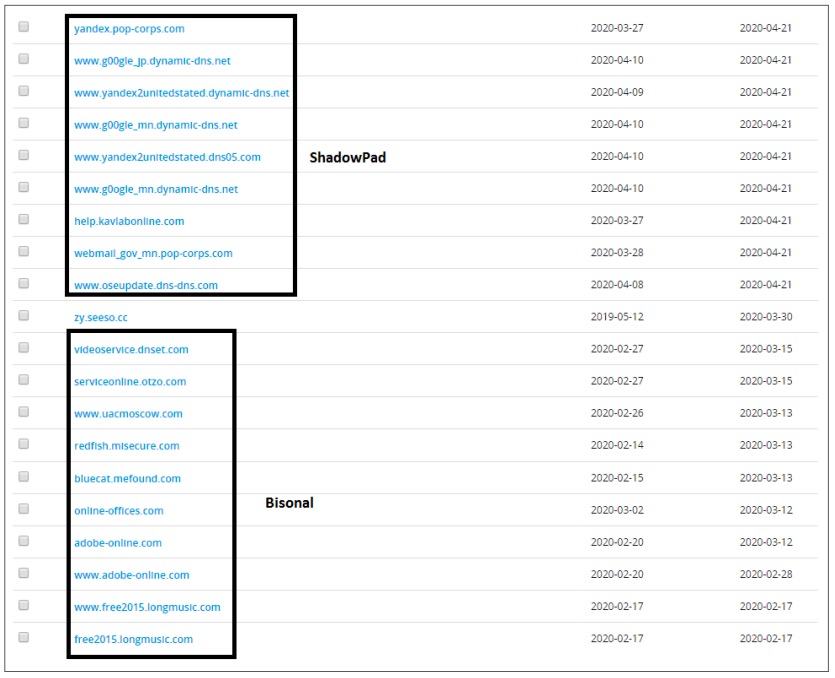Open the videoservice.dnset.com link
This screenshot has height=678, width=835.
(x=132, y=349)
